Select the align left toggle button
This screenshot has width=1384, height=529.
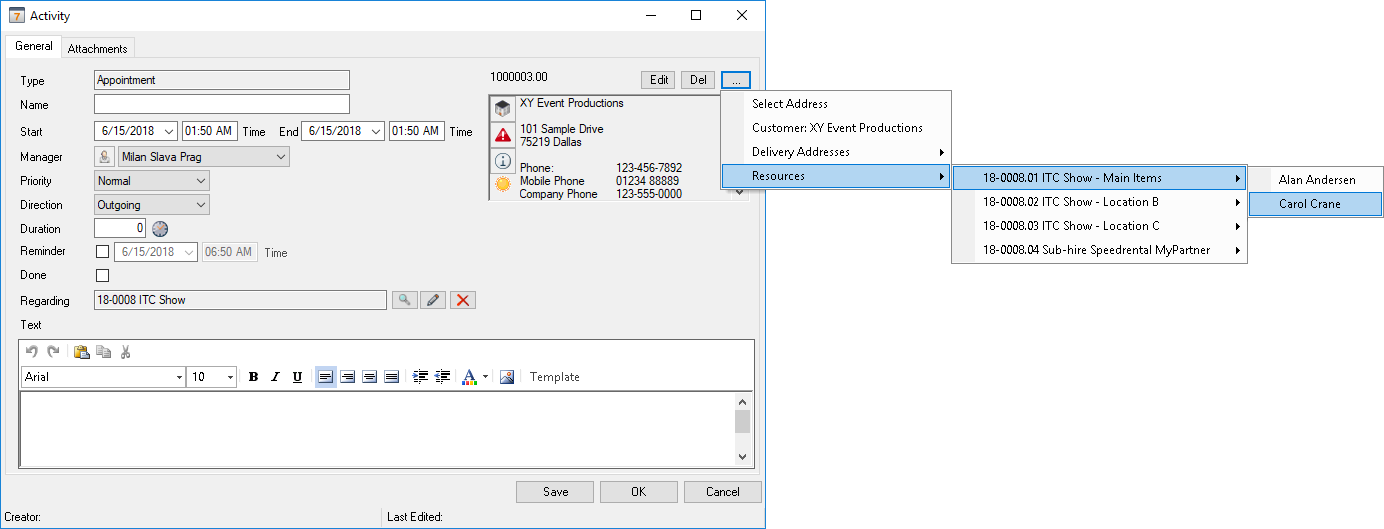pyautogui.click(x=325, y=377)
